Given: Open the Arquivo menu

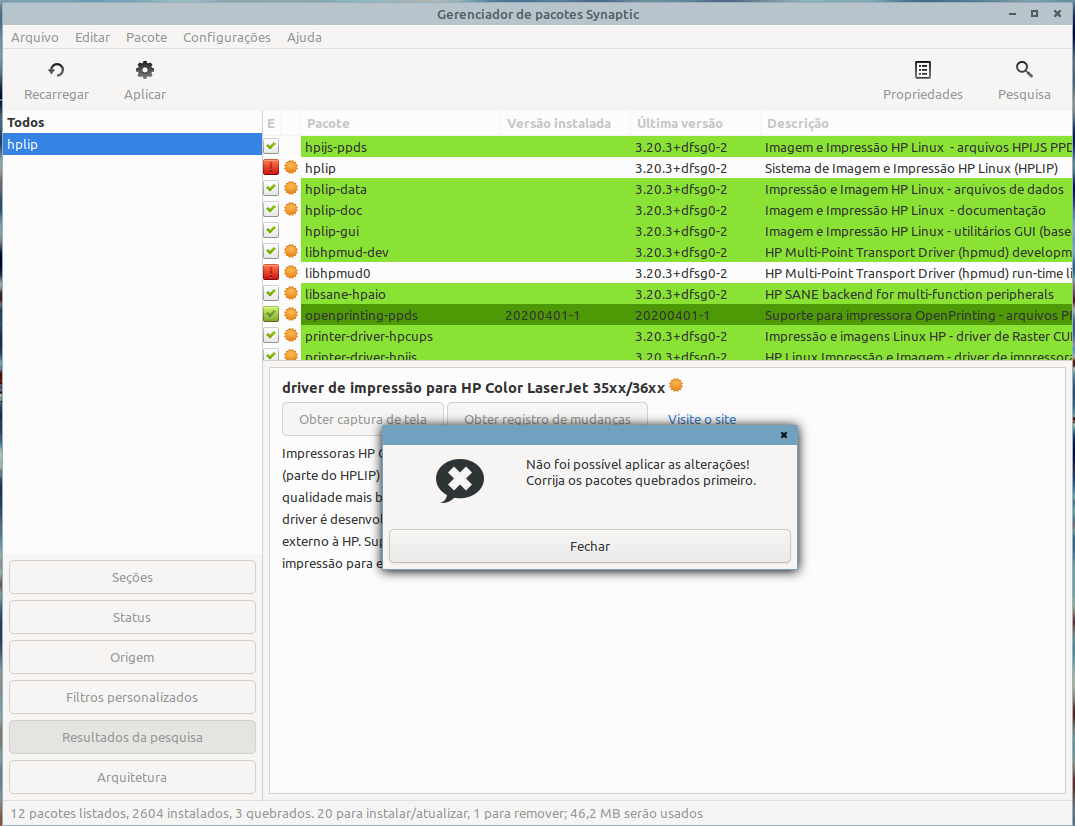Looking at the screenshot, I should pos(35,38).
